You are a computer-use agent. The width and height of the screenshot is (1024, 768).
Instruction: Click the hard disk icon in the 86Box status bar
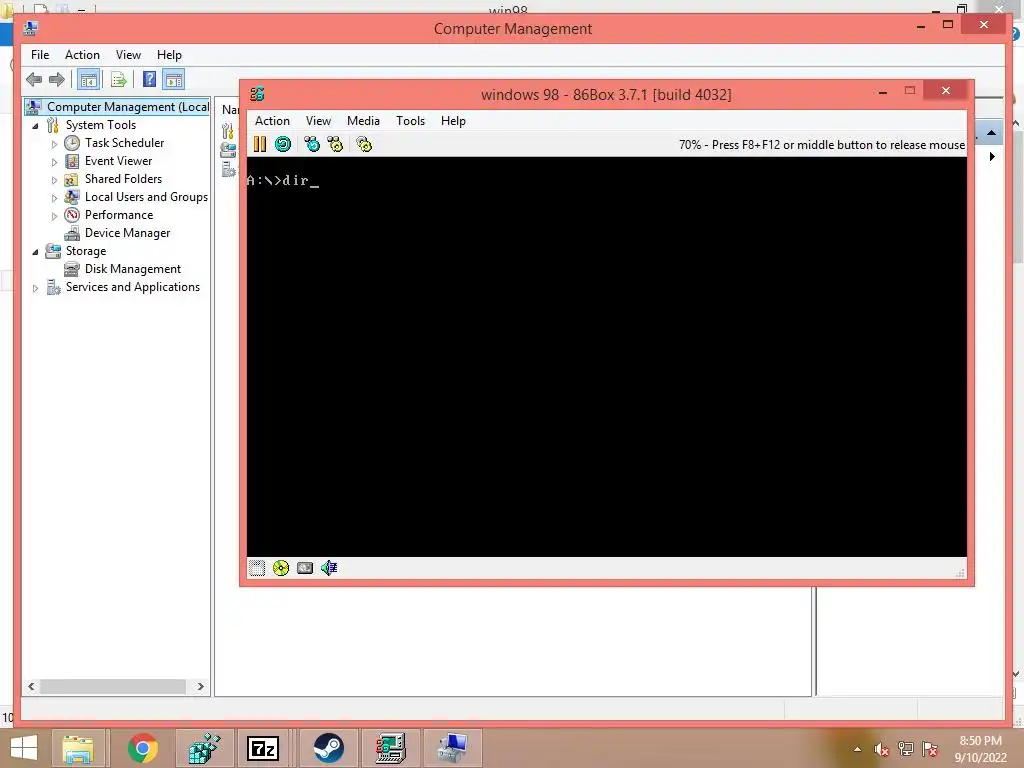[x=305, y=568]
